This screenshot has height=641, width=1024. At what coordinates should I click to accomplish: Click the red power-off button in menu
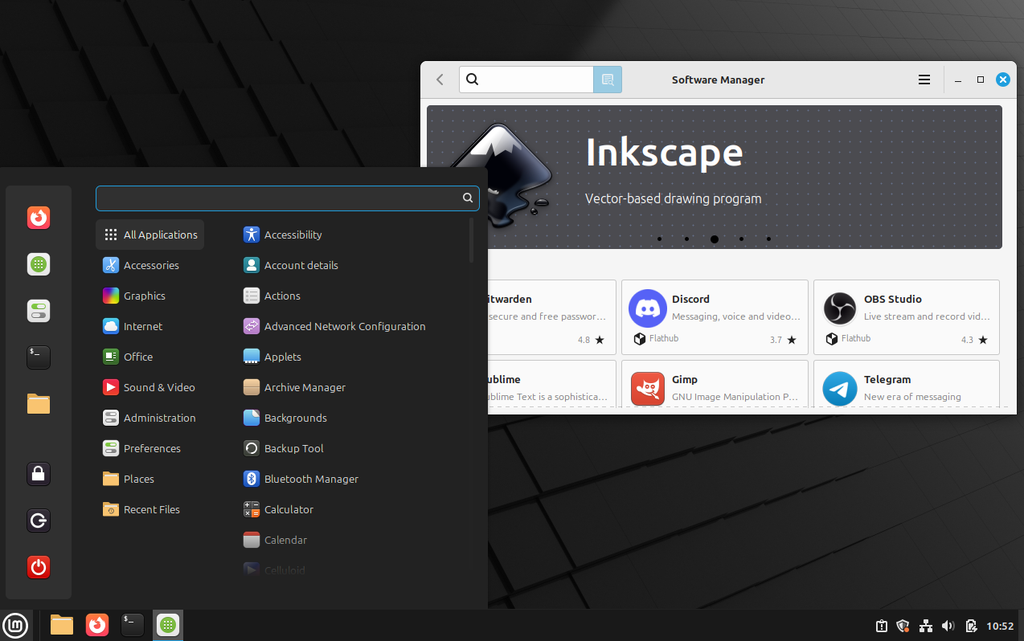pos(39,567)
